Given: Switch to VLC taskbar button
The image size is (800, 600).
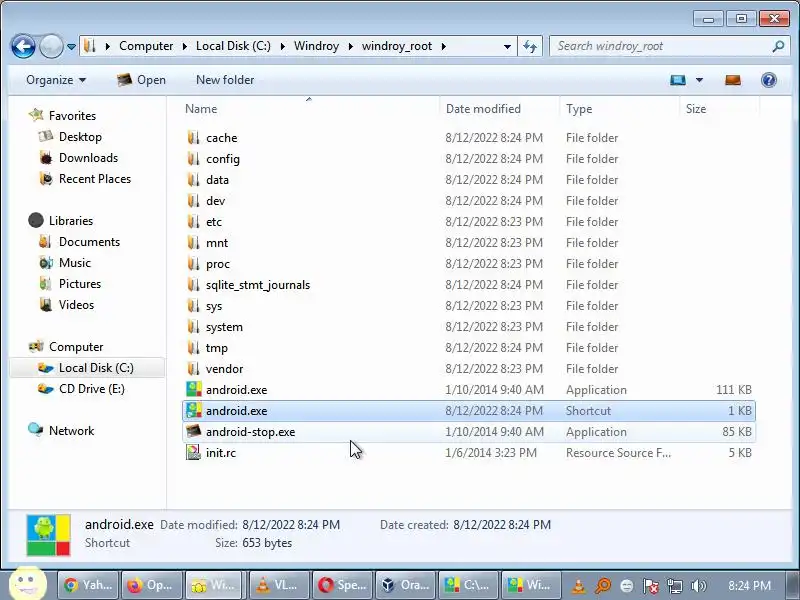Looking at the screenshot, I should [x=279, y=585].
